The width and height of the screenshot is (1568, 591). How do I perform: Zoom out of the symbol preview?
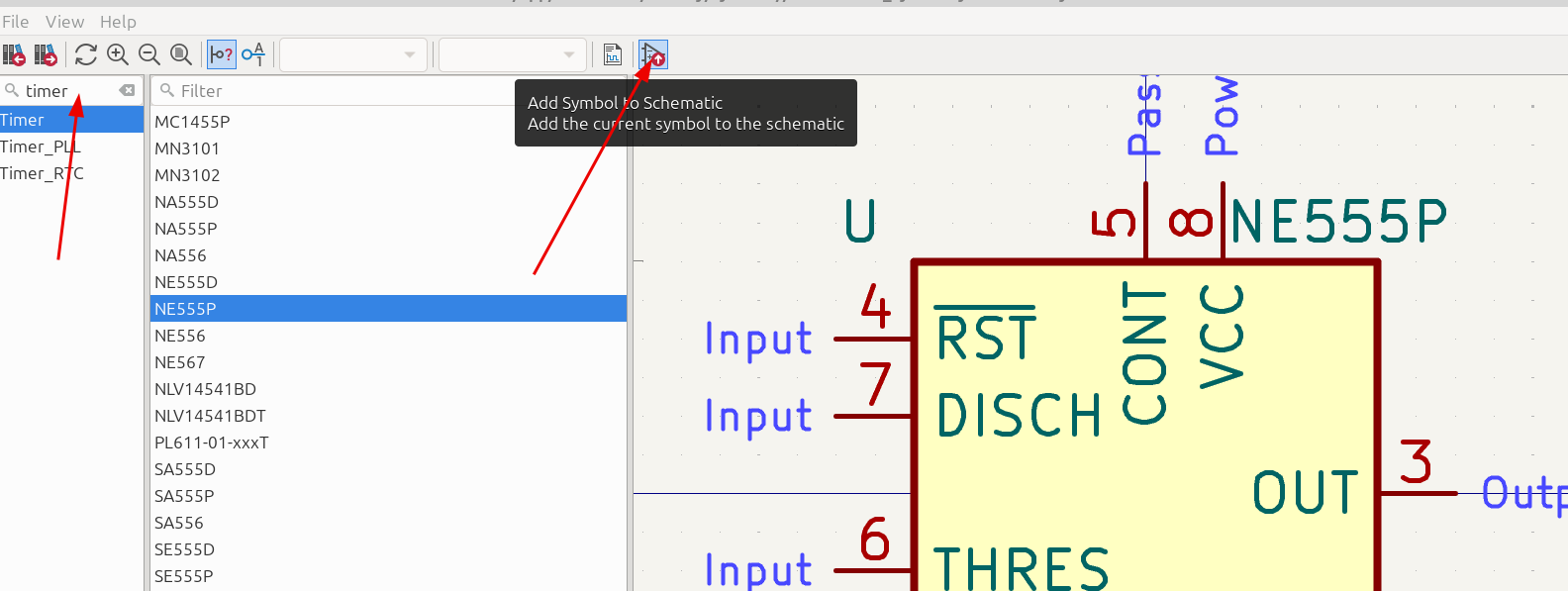(149, 54)
